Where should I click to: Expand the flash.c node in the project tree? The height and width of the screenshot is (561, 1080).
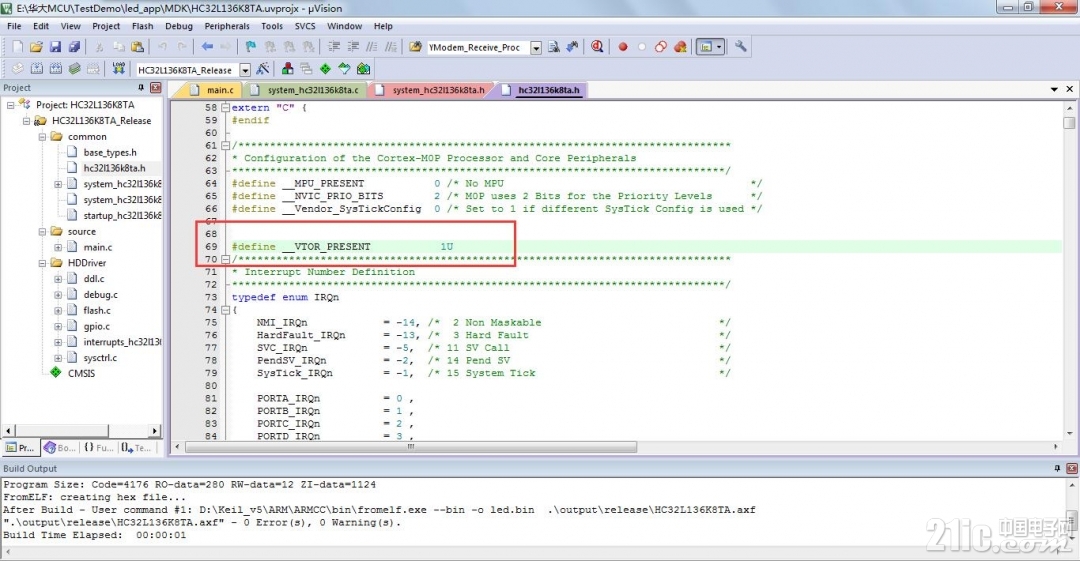(x=58, y=311)
